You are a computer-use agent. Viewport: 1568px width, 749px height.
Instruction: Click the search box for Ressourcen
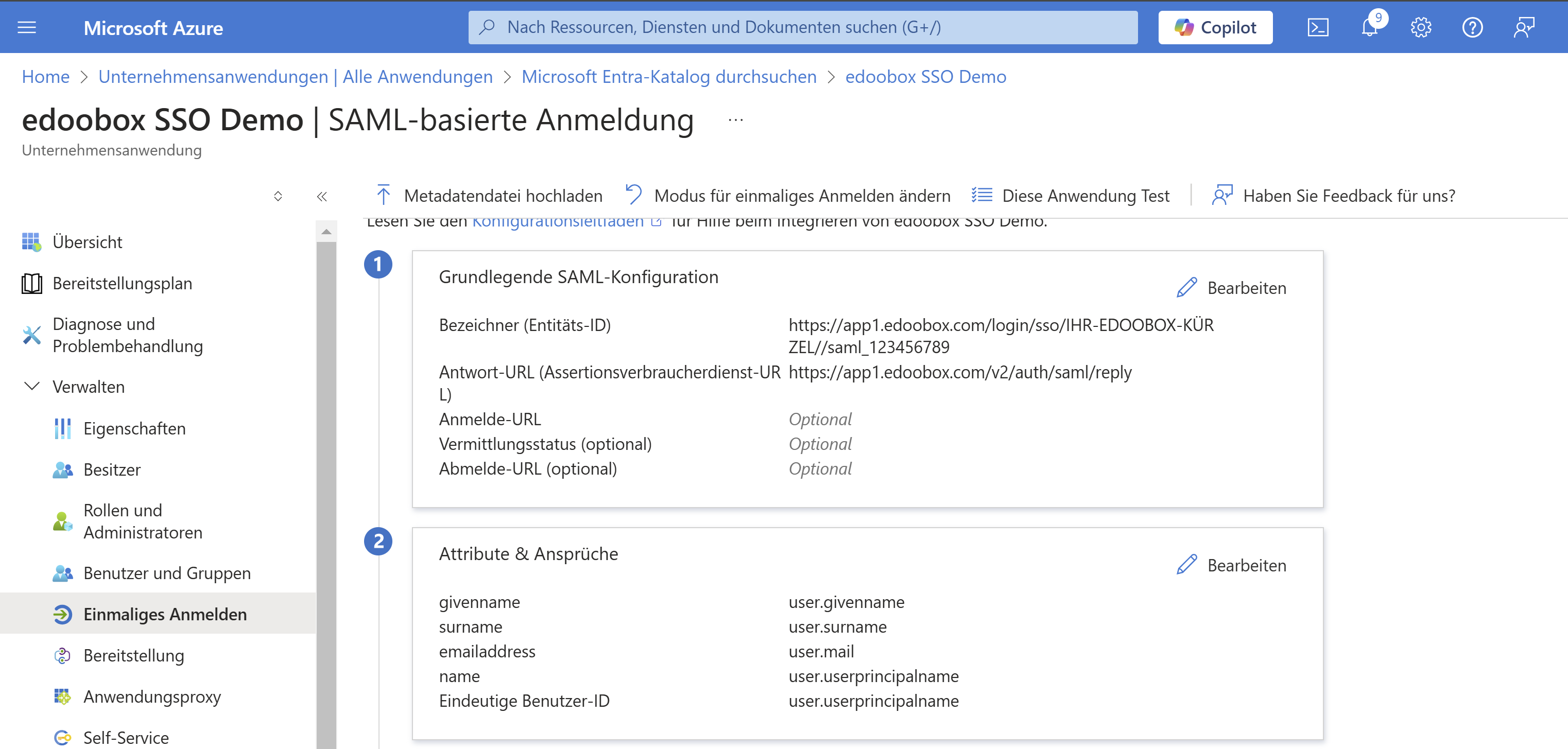(x=802, y=27)
